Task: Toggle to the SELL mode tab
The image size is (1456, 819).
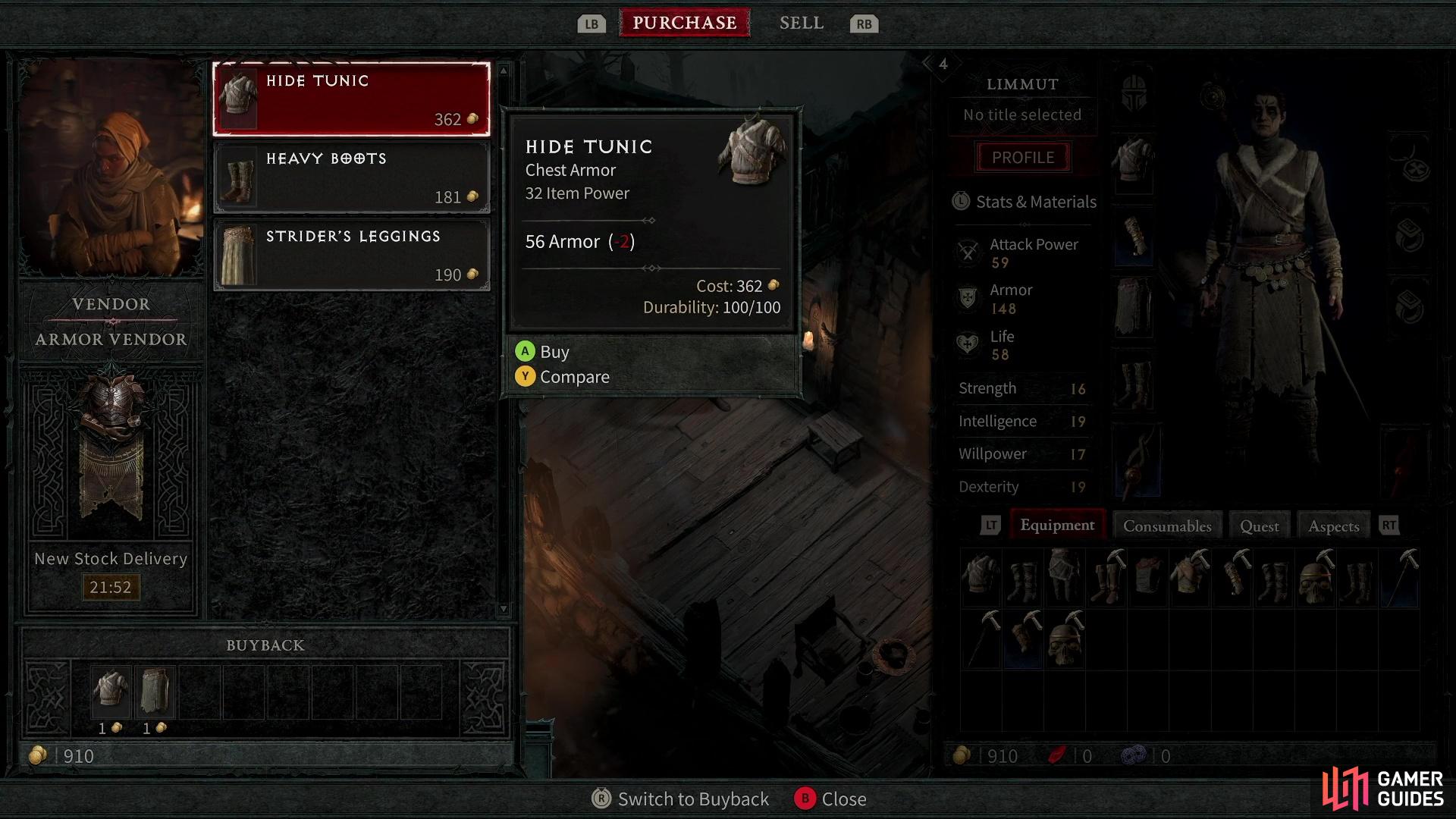Action: click(x=801, y=22)
